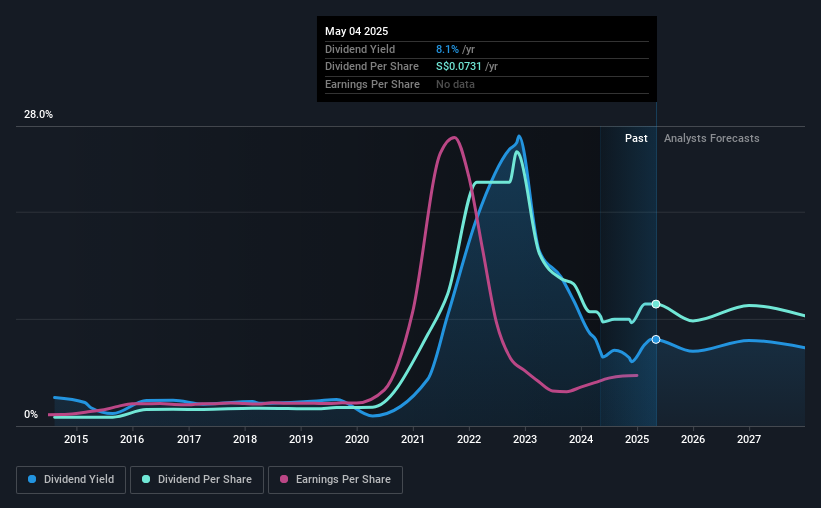
Task: Click the 2017 x-axis label
Action: (189, 439)
